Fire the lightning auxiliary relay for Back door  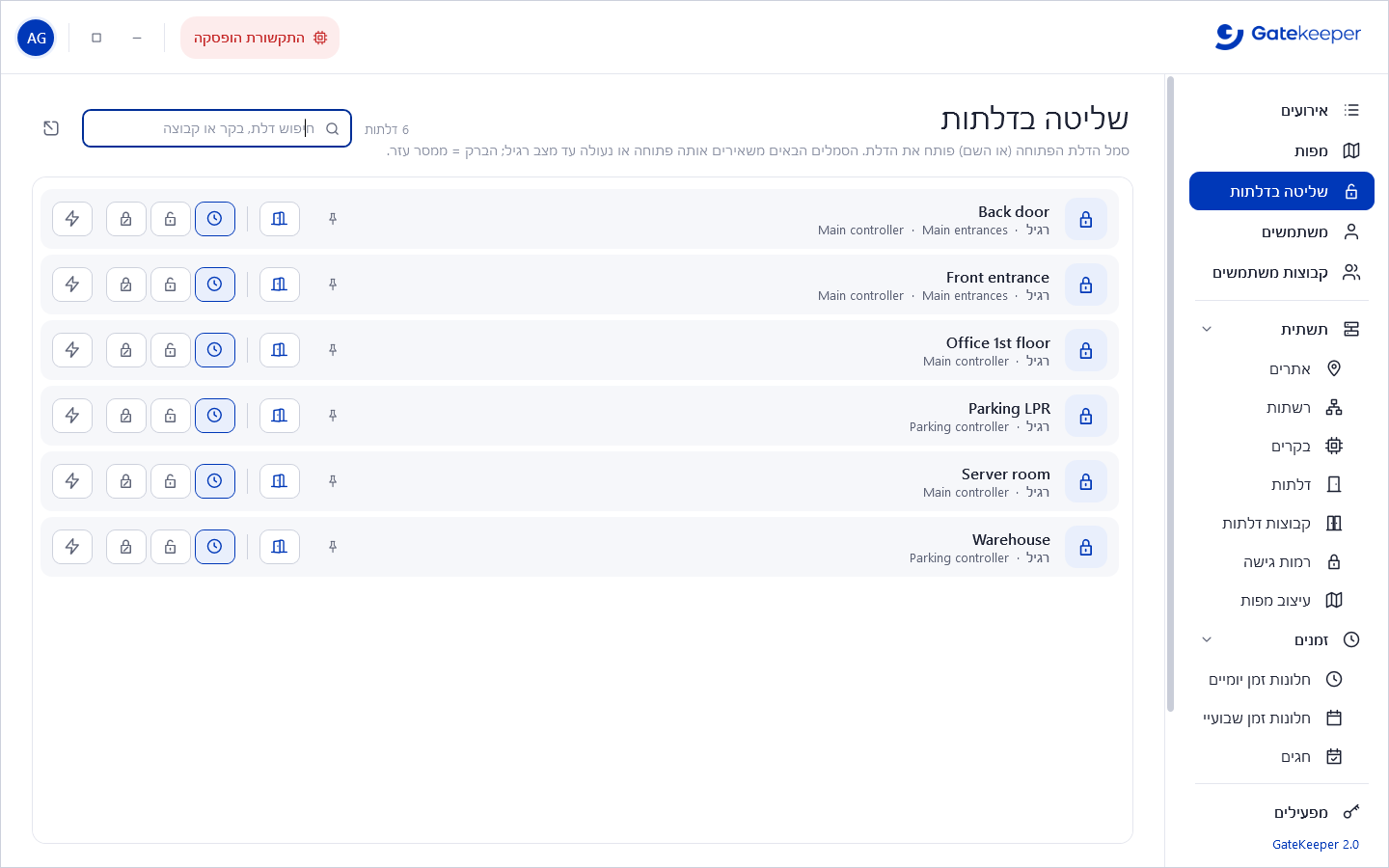click(72, 219)
